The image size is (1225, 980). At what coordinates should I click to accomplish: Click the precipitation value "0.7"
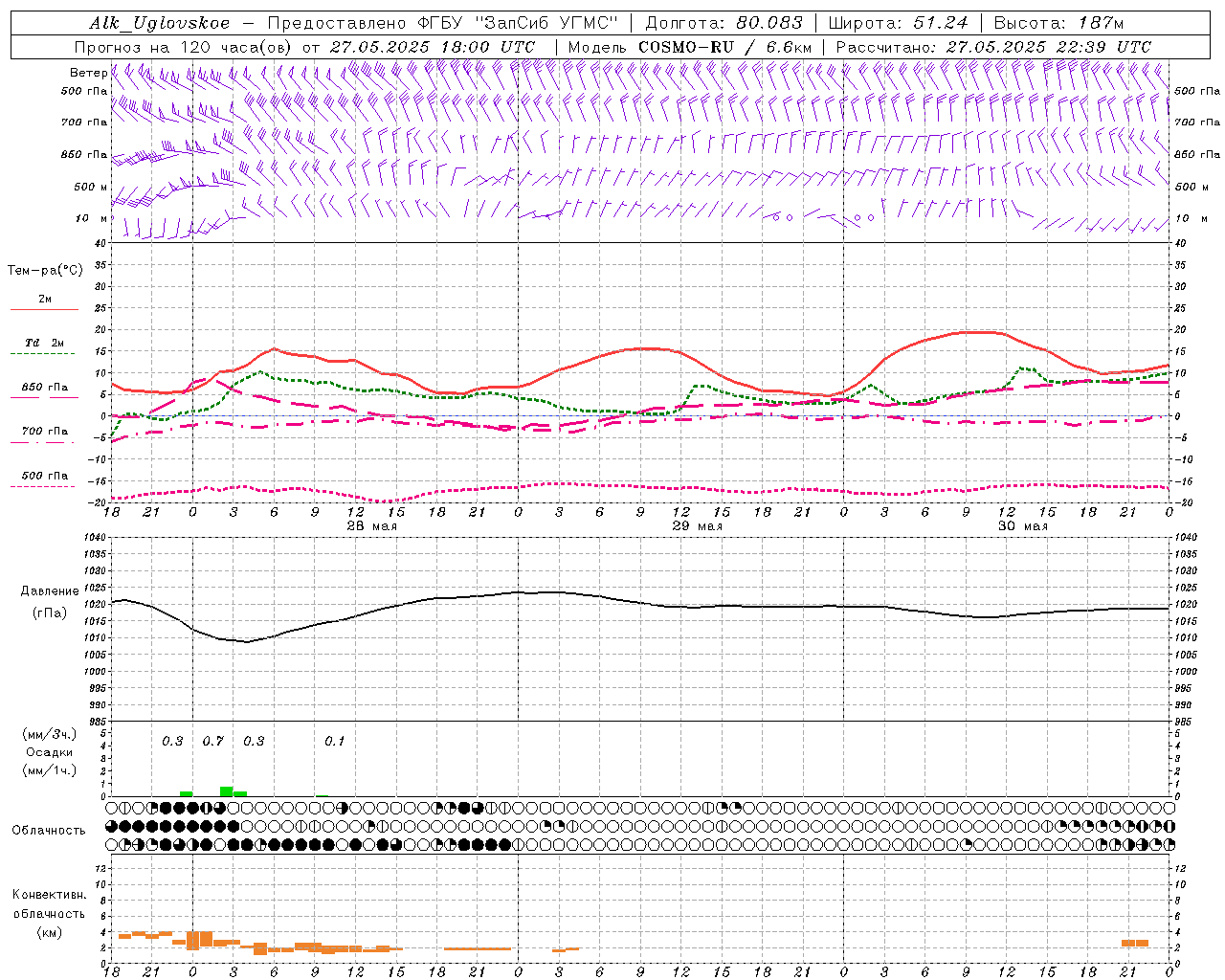212,741
